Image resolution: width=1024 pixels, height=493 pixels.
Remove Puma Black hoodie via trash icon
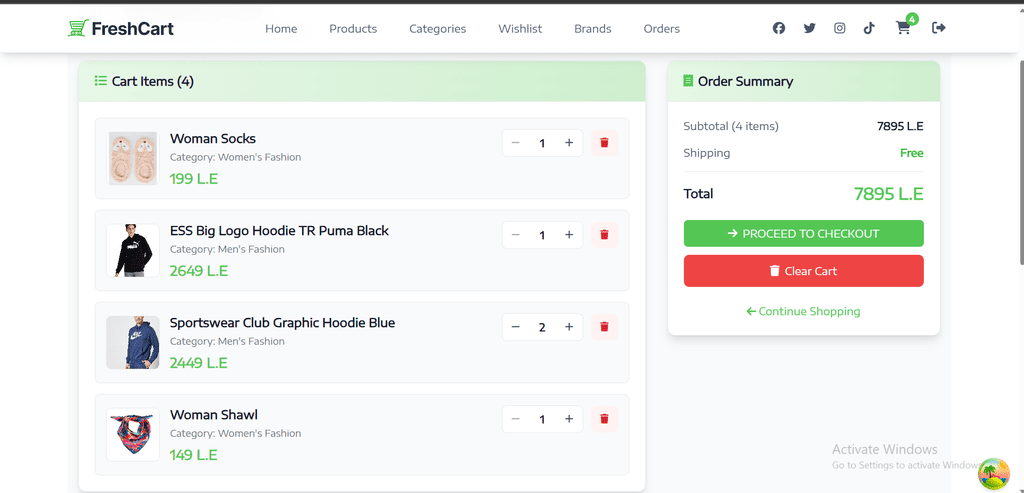click(x=604, y=234)
